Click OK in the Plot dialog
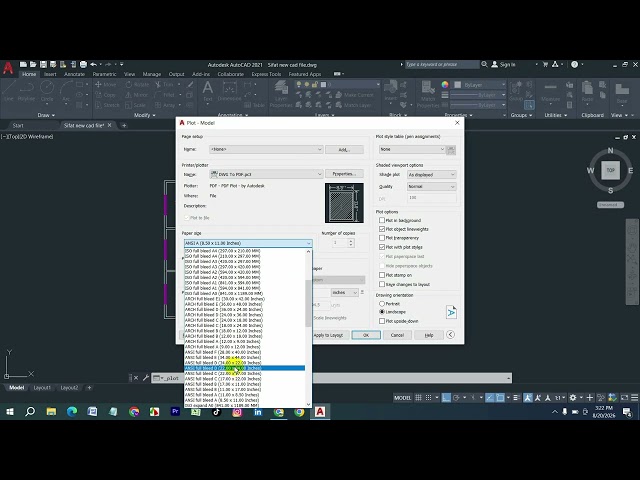The height and width of the screenshot is (480, 640). point(366,335)
